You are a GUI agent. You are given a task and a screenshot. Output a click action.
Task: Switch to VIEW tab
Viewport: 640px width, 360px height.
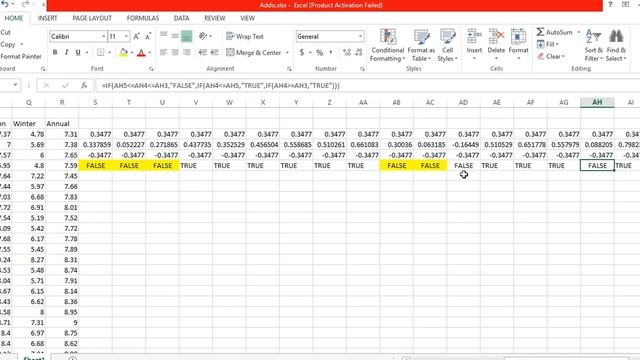[x=247, y=18]
